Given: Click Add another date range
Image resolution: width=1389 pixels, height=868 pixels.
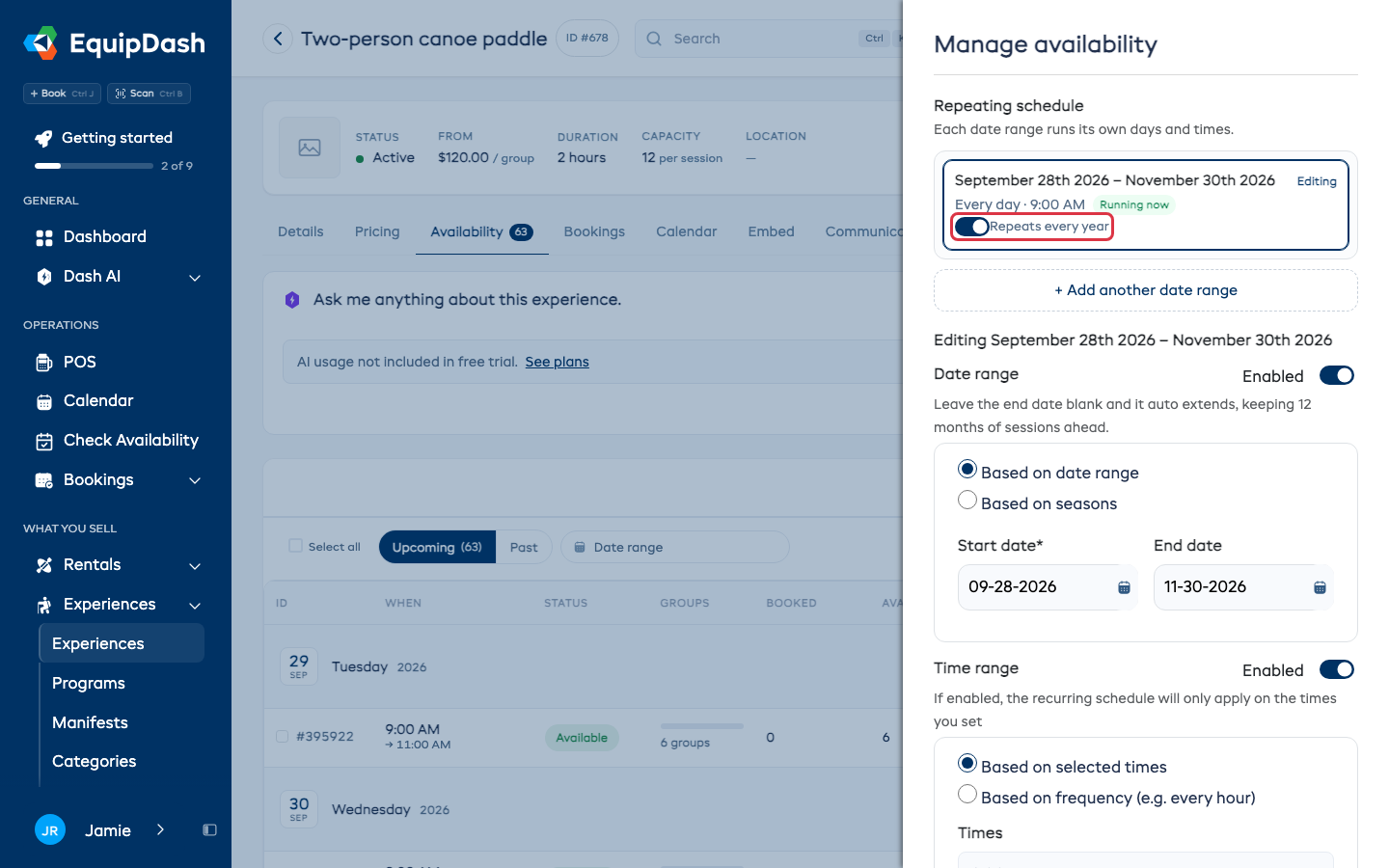Looking at the screenshot, I should (x=1146, y=290).
